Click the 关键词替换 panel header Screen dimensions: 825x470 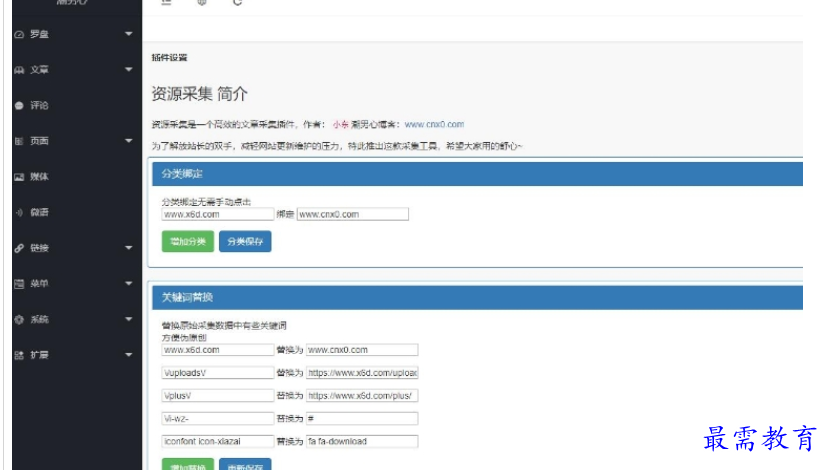tap(477, 297)
